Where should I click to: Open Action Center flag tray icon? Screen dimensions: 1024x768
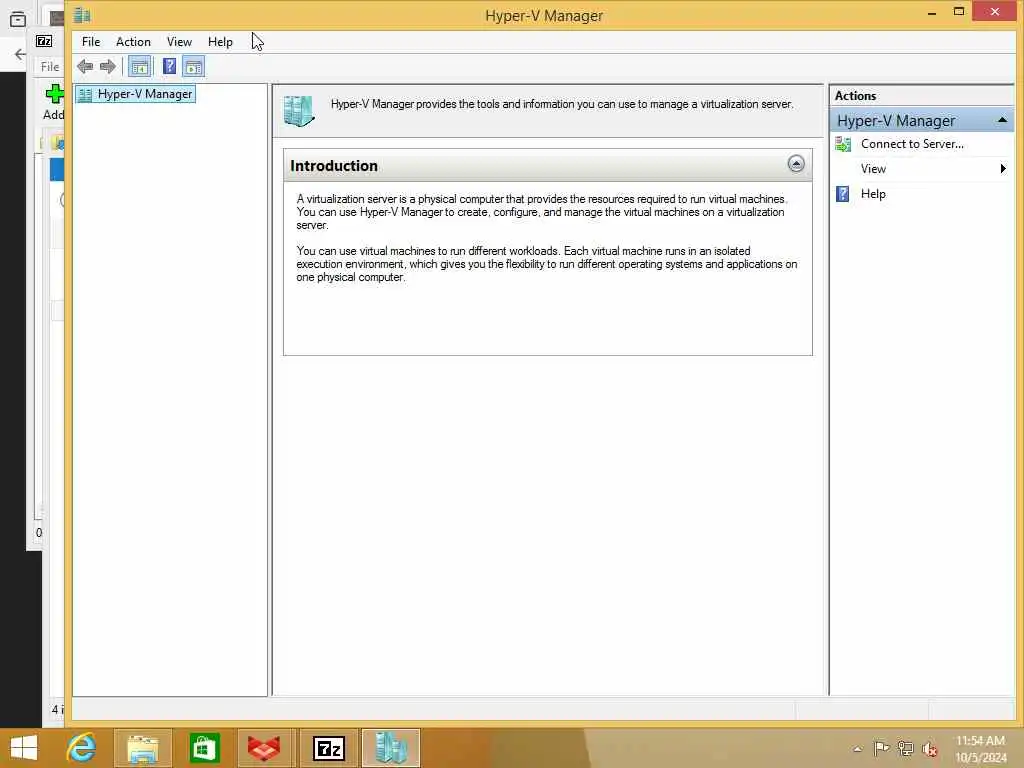click(x=881, y=748)
